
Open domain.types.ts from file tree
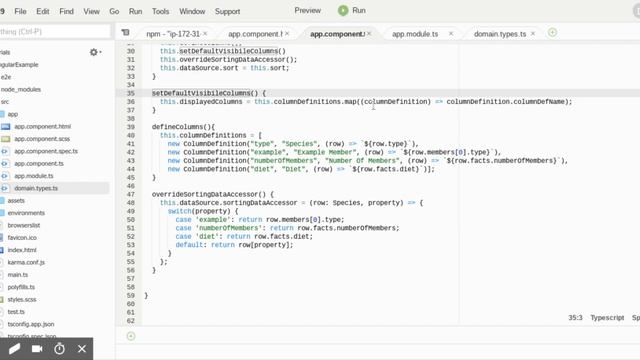tap(36, 188)
